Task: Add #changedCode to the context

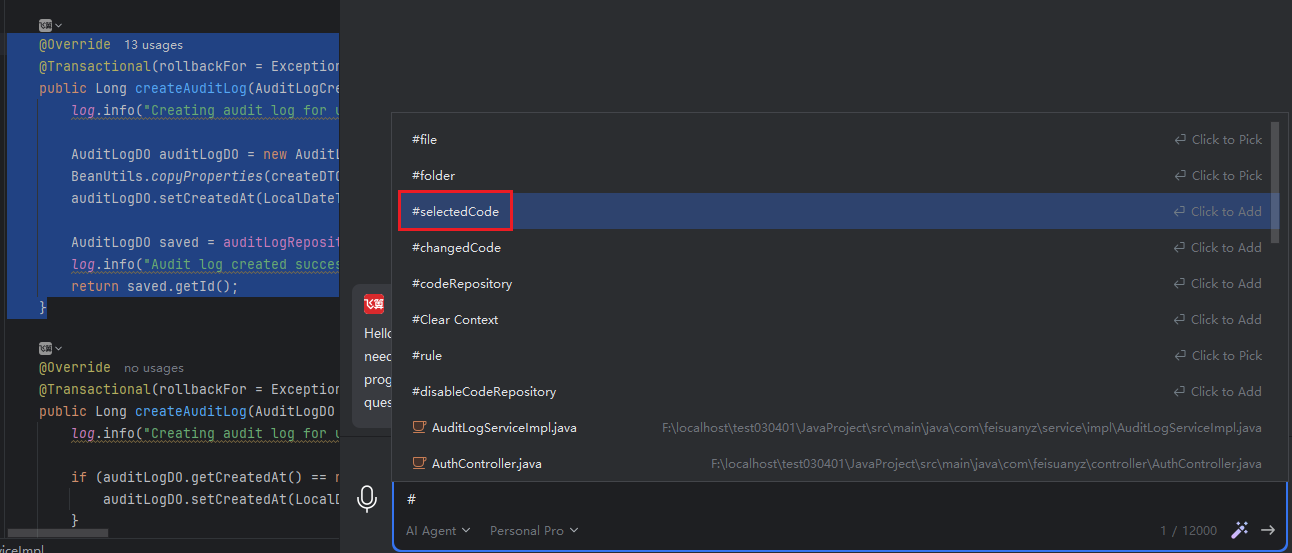Action: 456,247
